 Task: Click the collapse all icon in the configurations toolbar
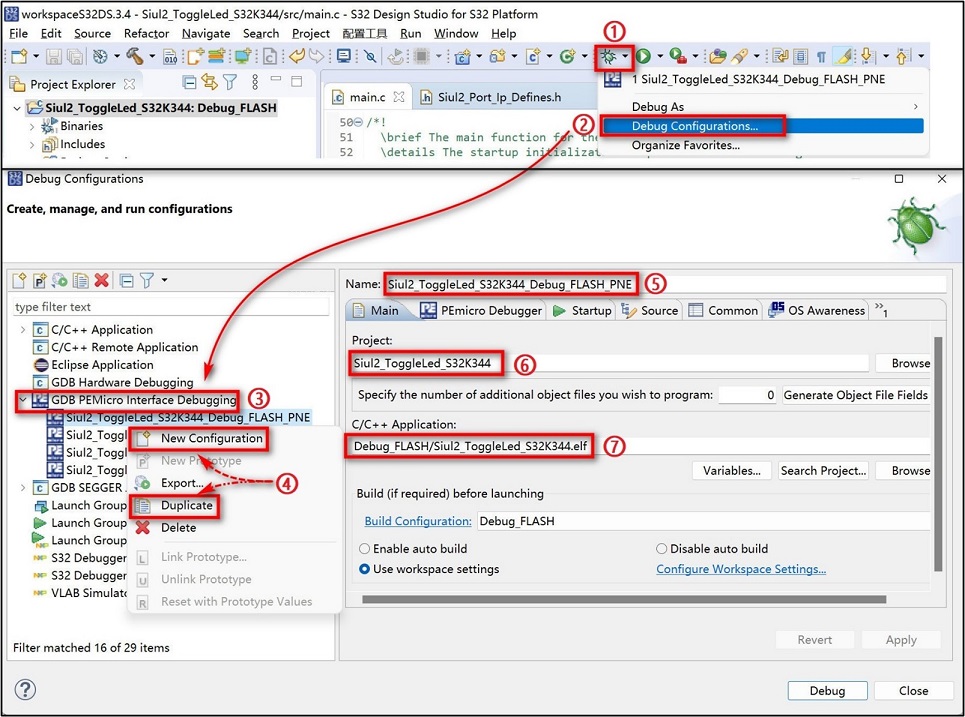(126, 281)
